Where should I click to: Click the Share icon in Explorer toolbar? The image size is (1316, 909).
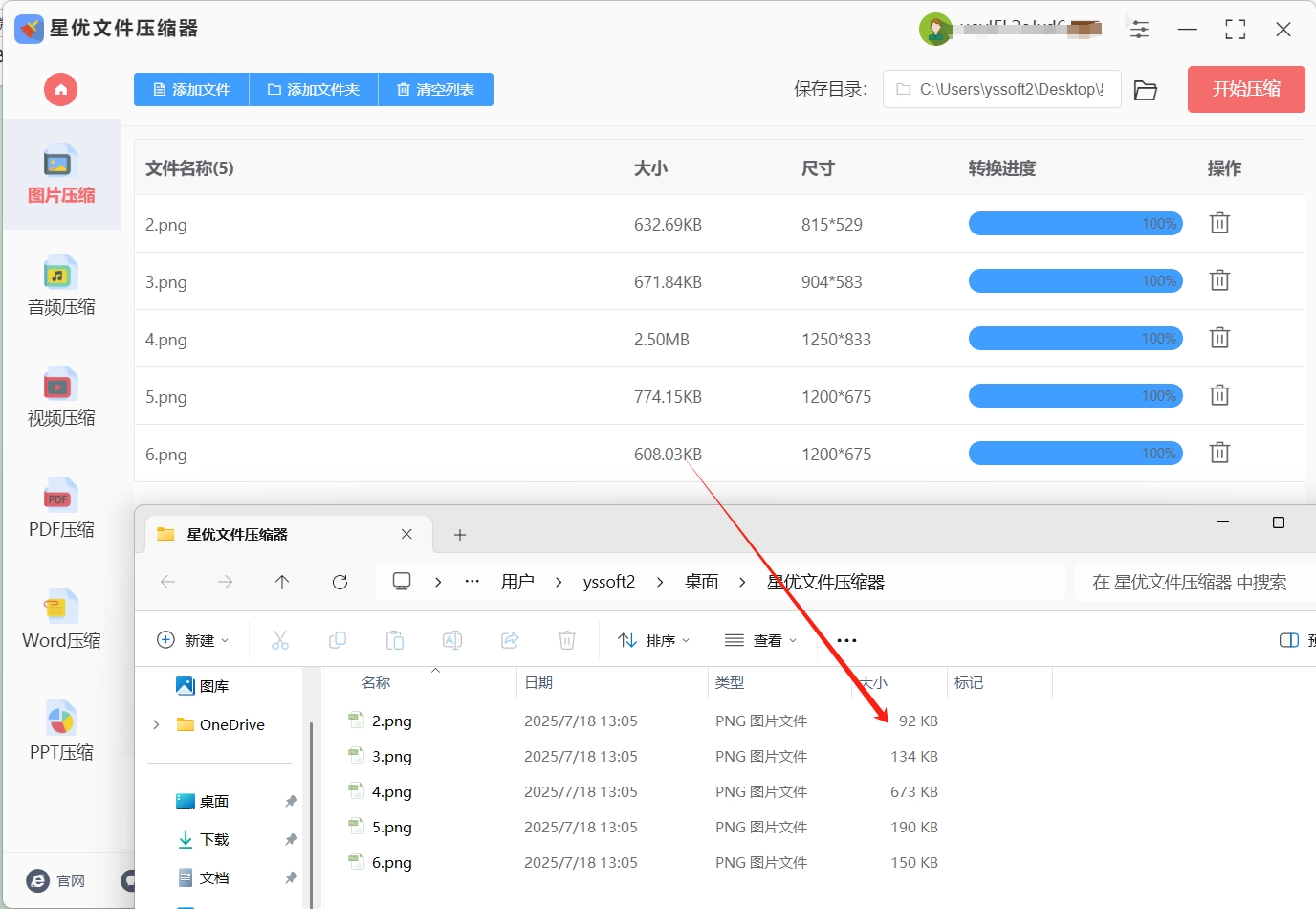pyautogui.click(x=510, y=640)
